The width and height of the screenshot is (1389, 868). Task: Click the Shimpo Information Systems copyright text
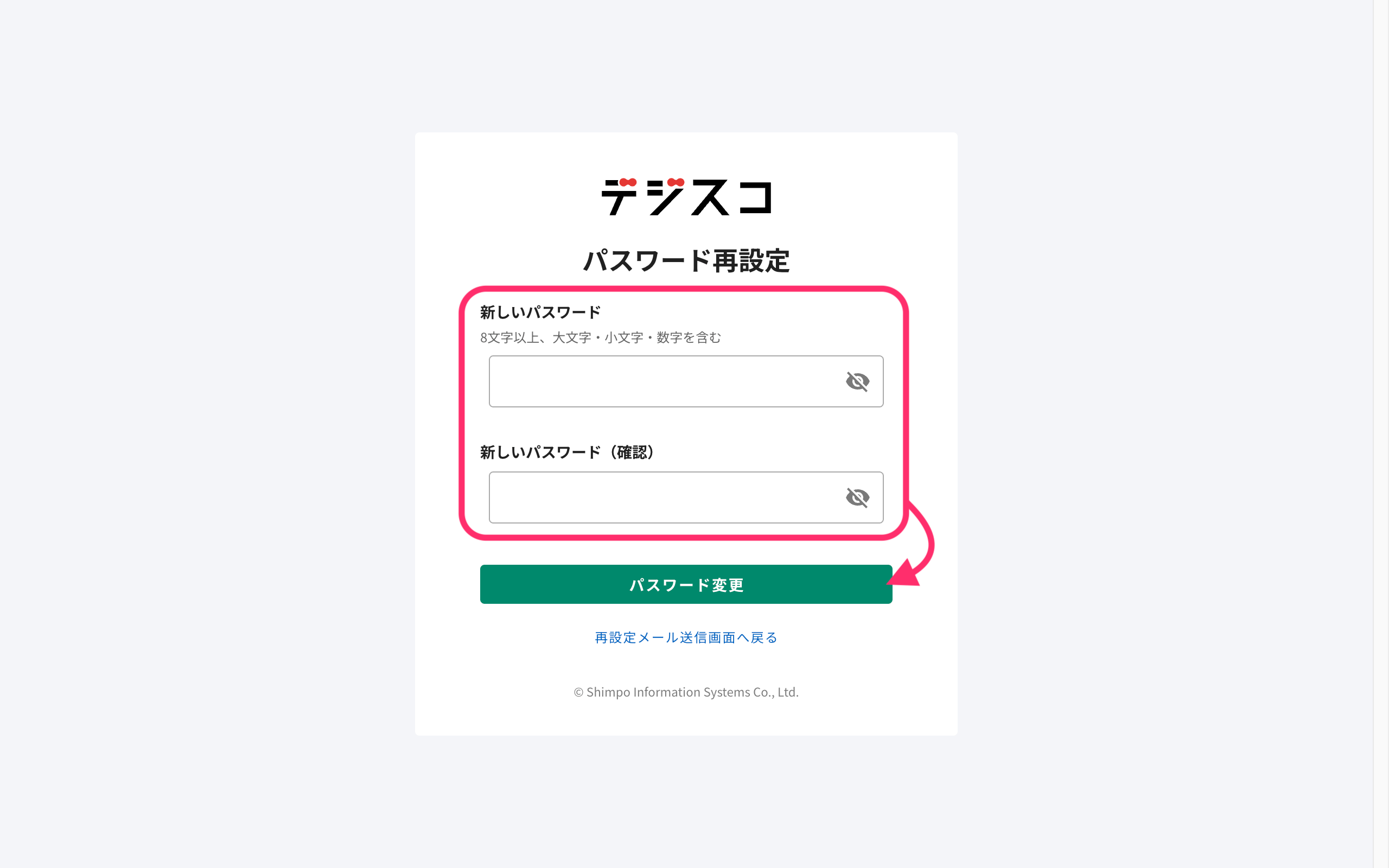click(x=685, y=692)
